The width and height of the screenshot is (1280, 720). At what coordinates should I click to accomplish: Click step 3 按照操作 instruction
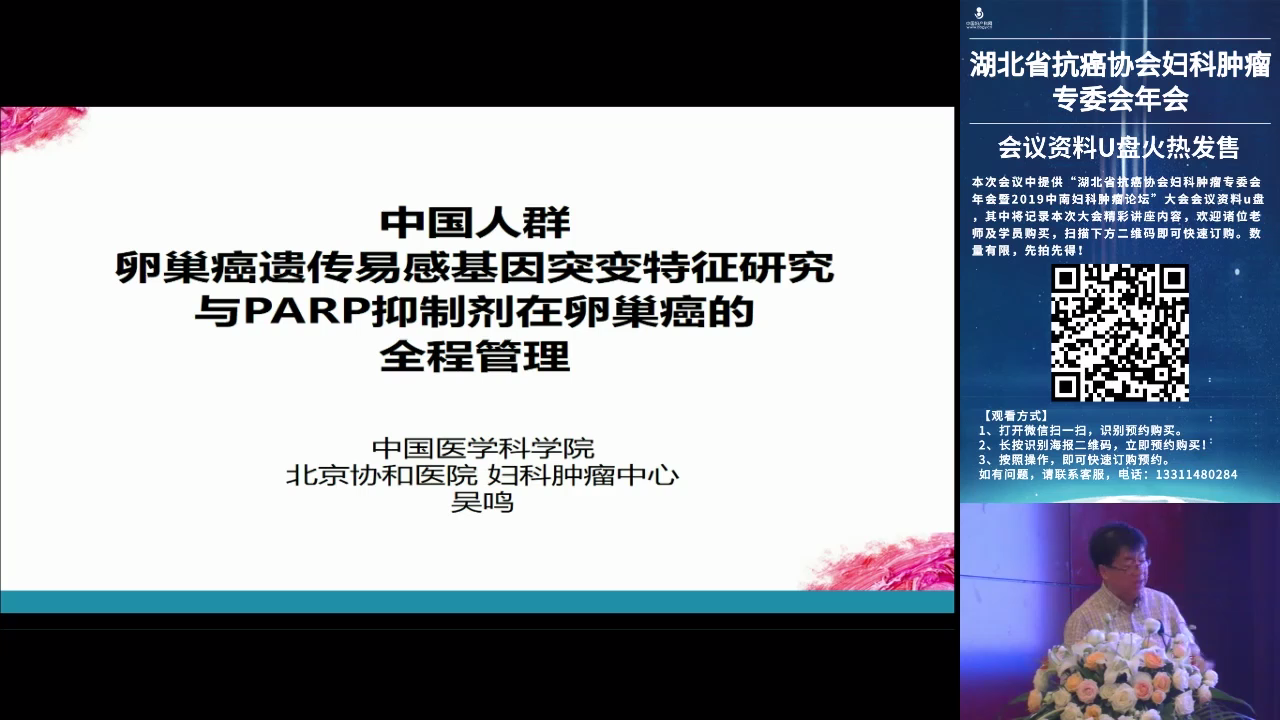click(x=1075, y=460)
